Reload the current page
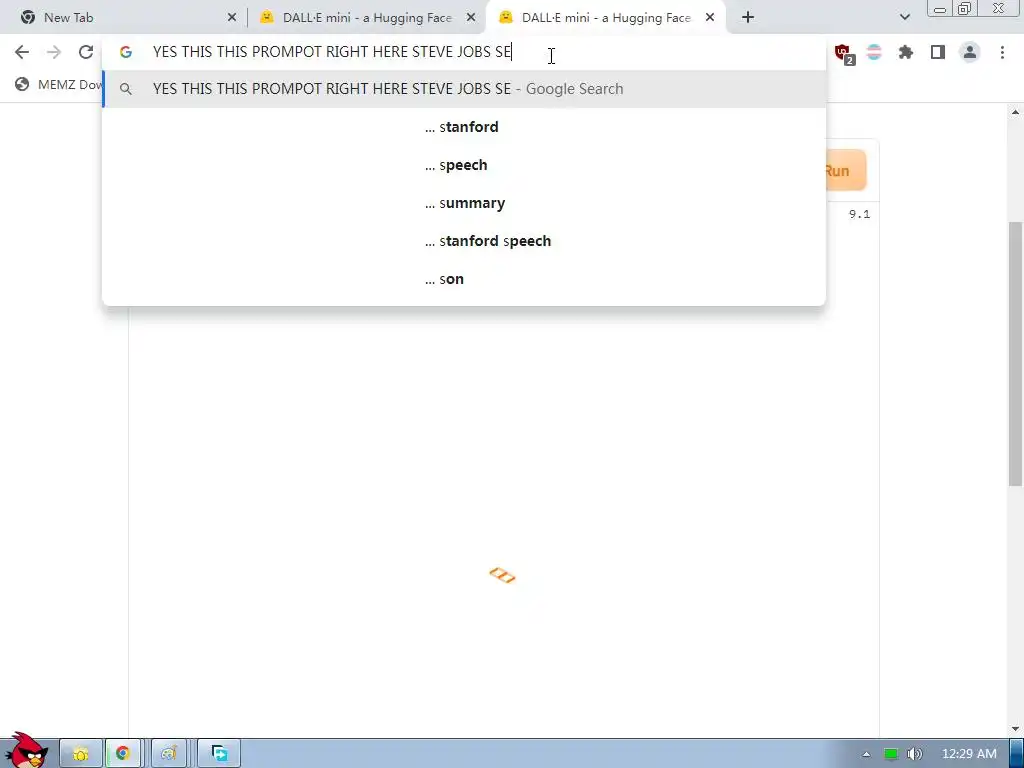This screenshot has width=1024, height=768. (x=86, y=52)
